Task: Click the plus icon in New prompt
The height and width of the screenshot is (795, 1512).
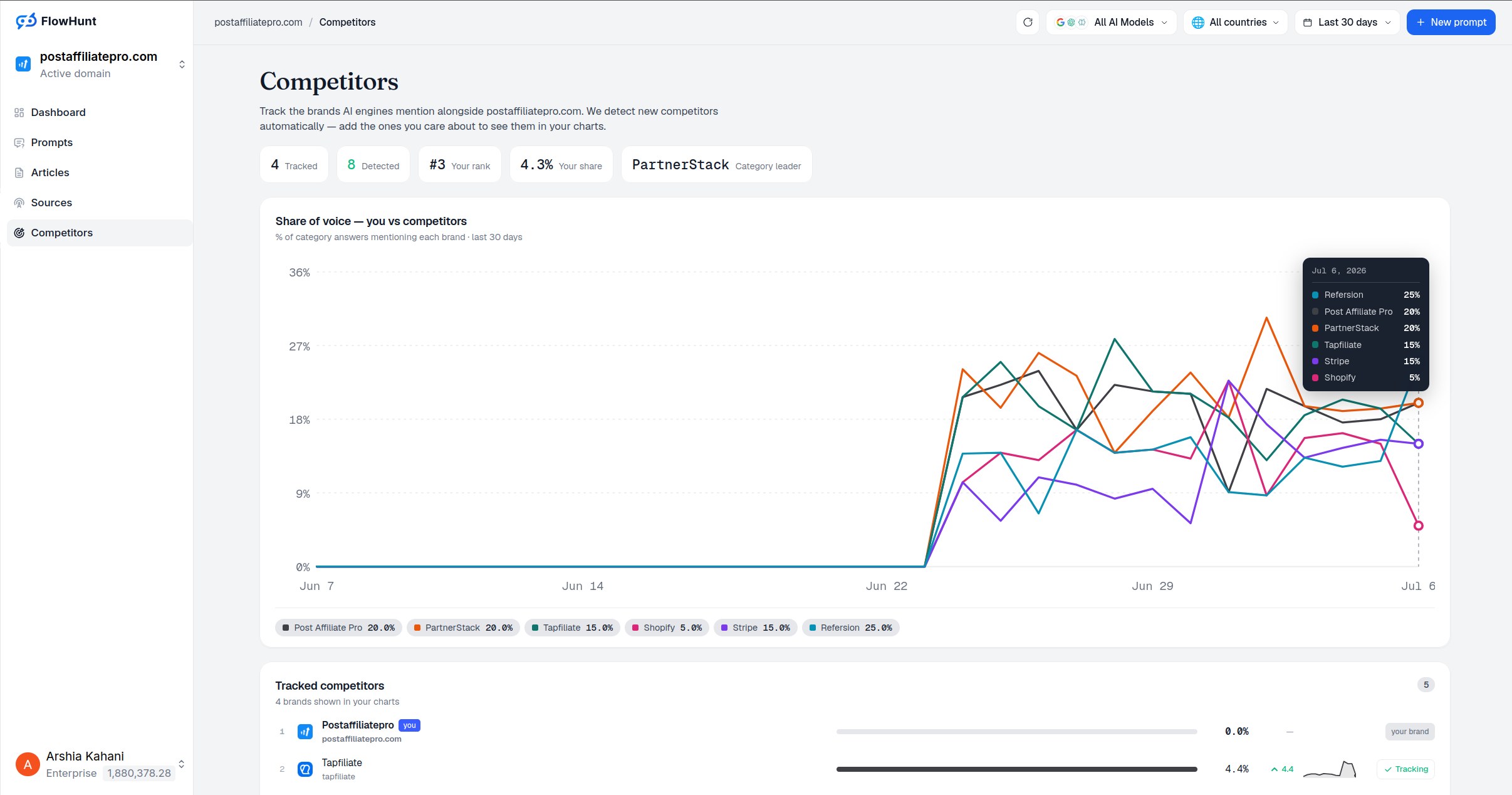Action: point(1421,22)
